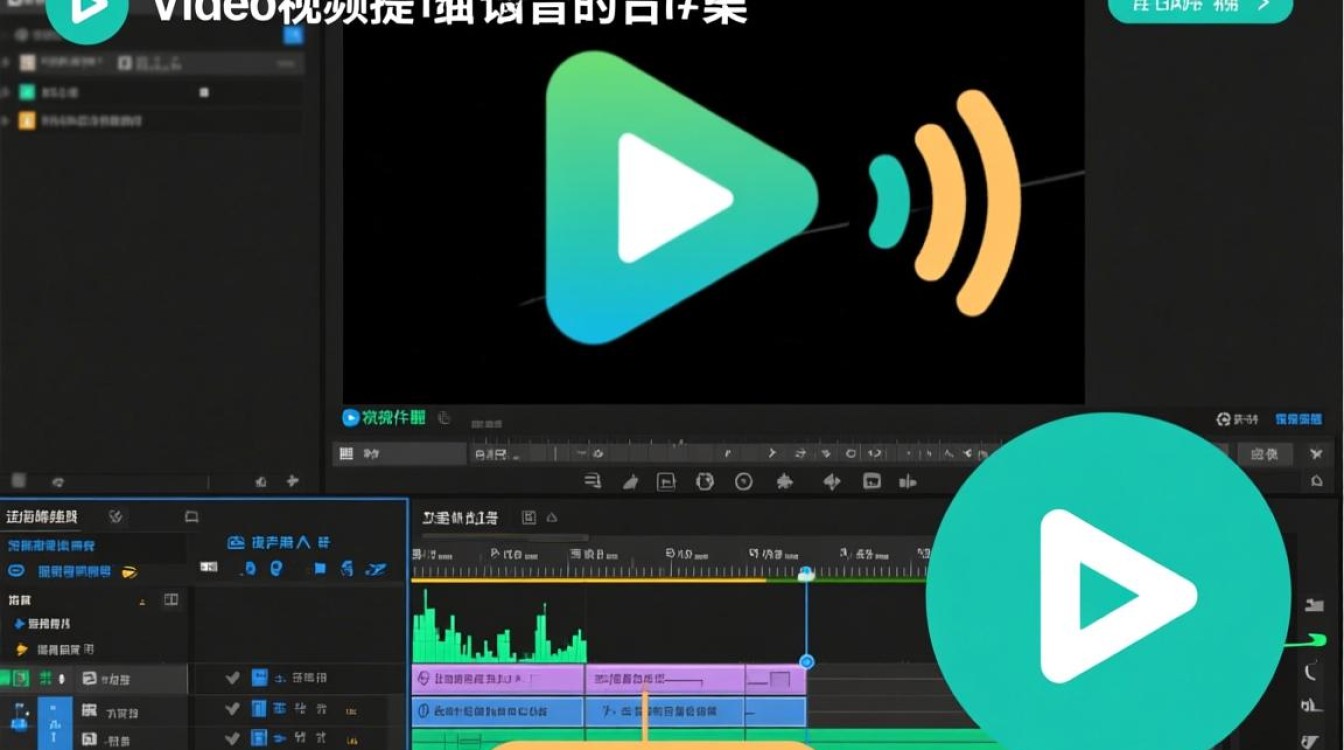Click the video preview showing the play logo

[713, 200]
